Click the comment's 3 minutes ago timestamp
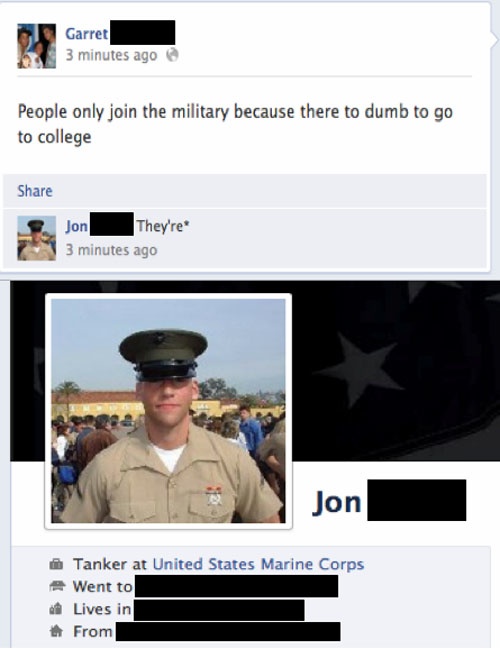 point(111,250)
